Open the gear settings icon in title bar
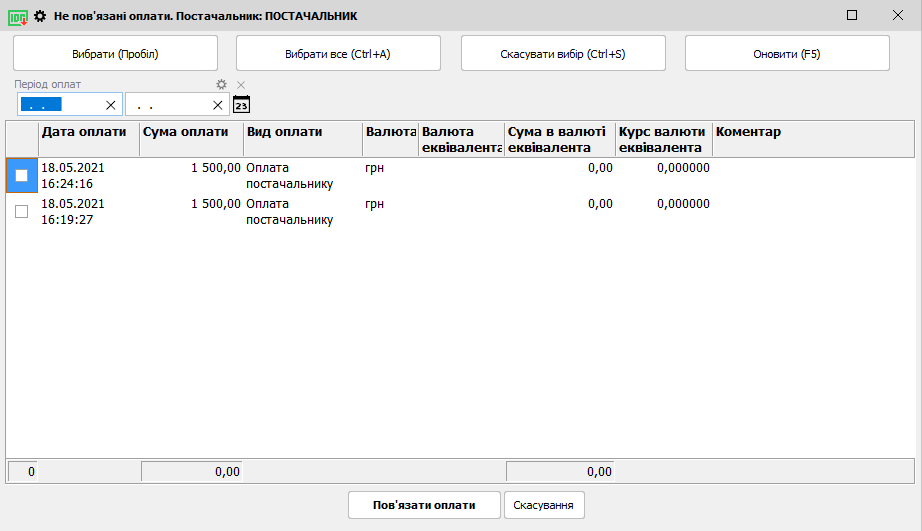Viewport: 922px width, 531px height. pyautogui.click(x=40, y=16)
